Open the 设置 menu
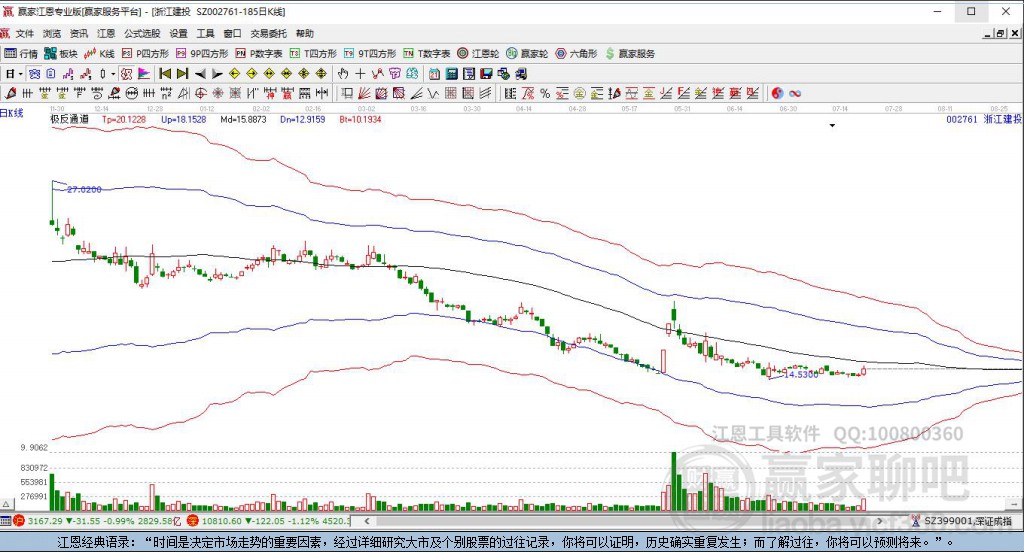Viewport: 1024px width, 552px height. [x=178, y=33]
